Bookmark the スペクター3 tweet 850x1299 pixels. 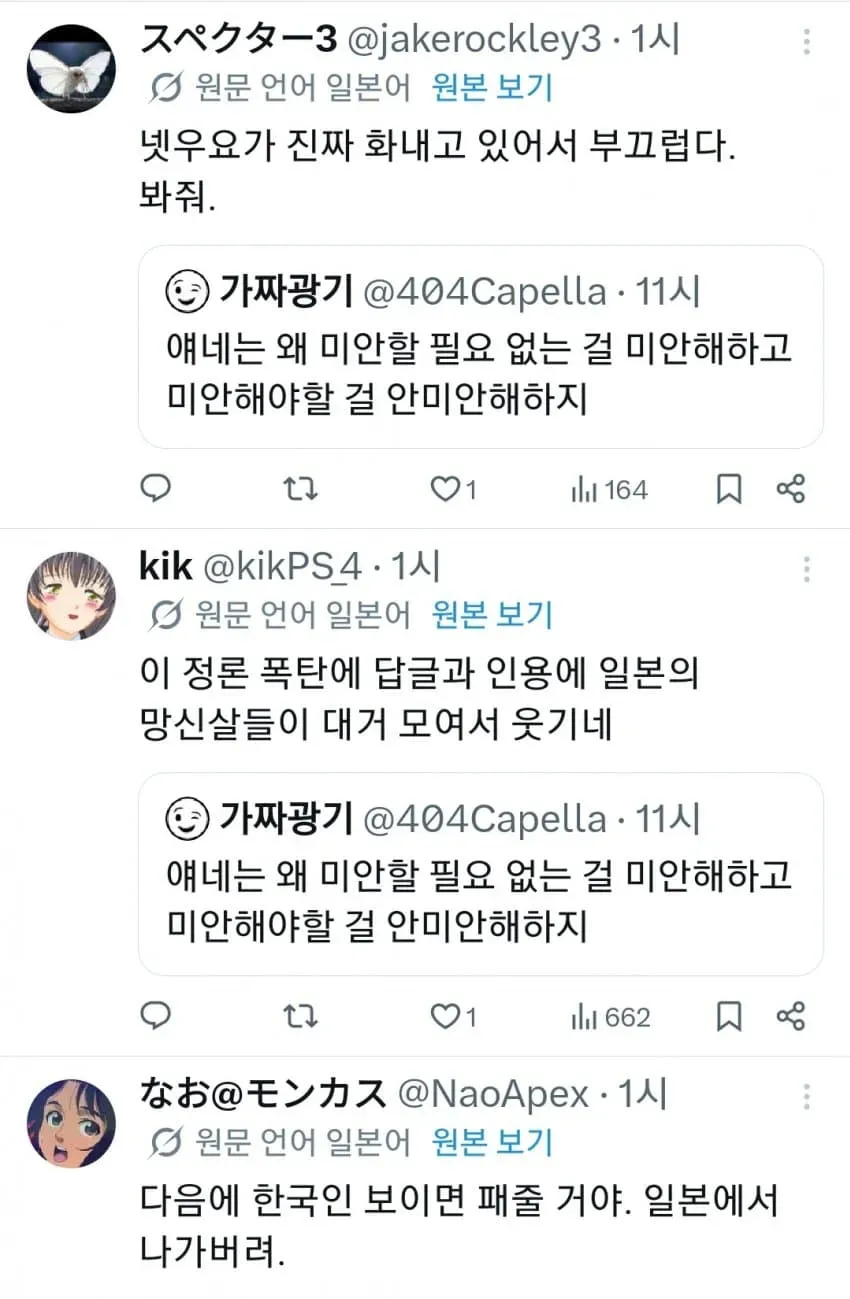click(730, 489)
